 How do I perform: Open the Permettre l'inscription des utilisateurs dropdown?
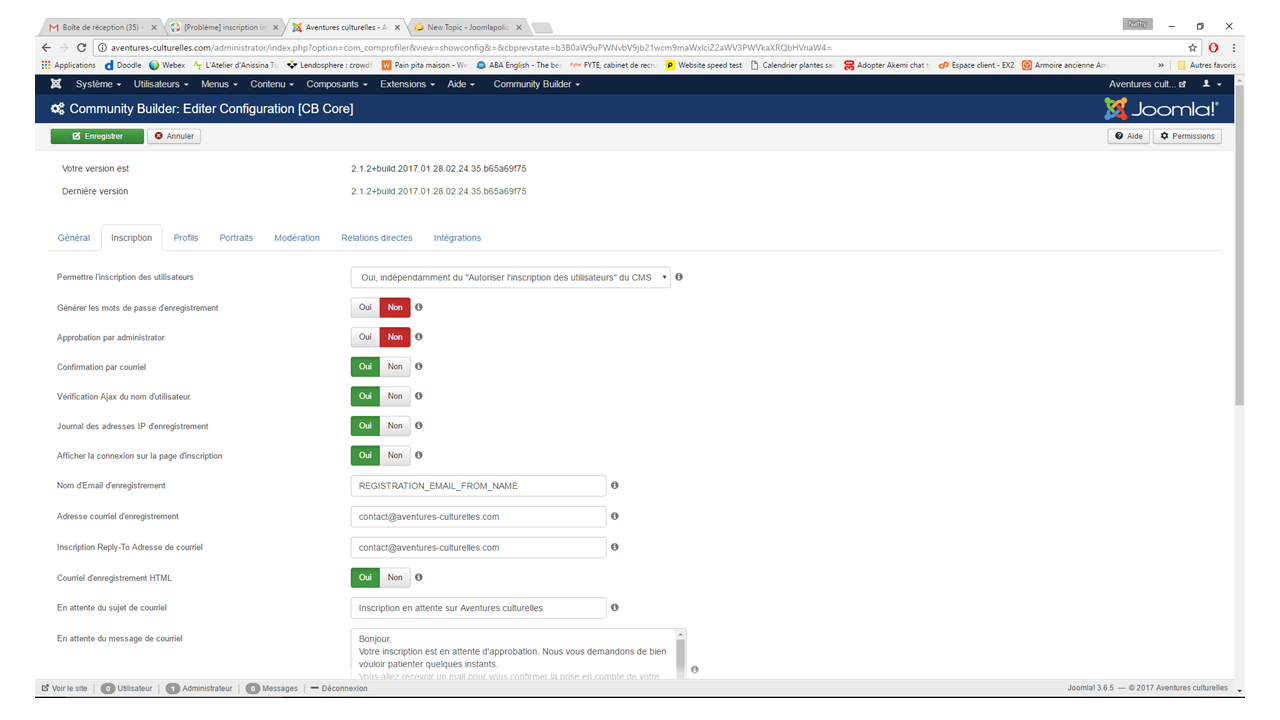click(x=510, y=277)
